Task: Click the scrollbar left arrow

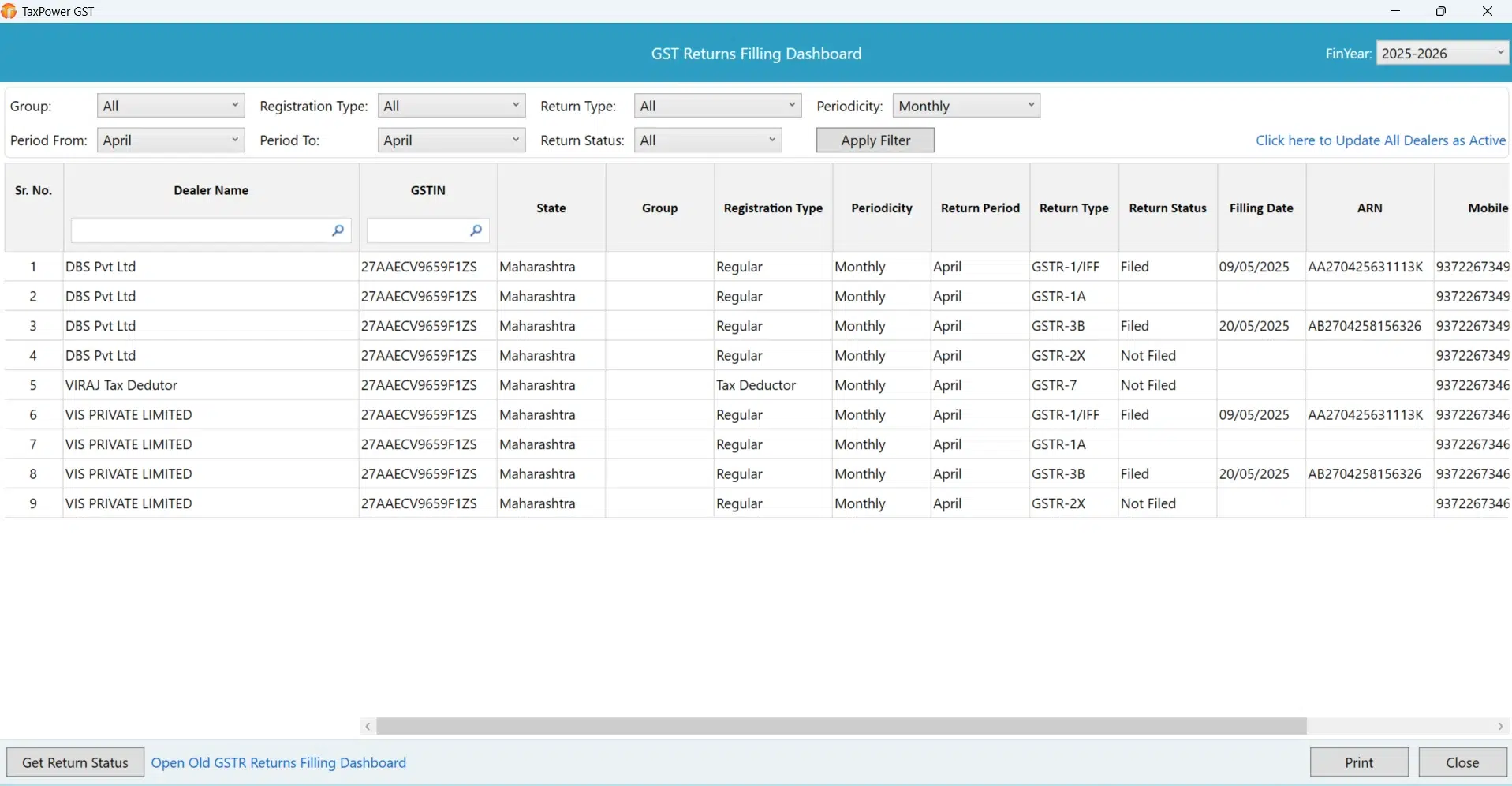Action: [368, 726]
